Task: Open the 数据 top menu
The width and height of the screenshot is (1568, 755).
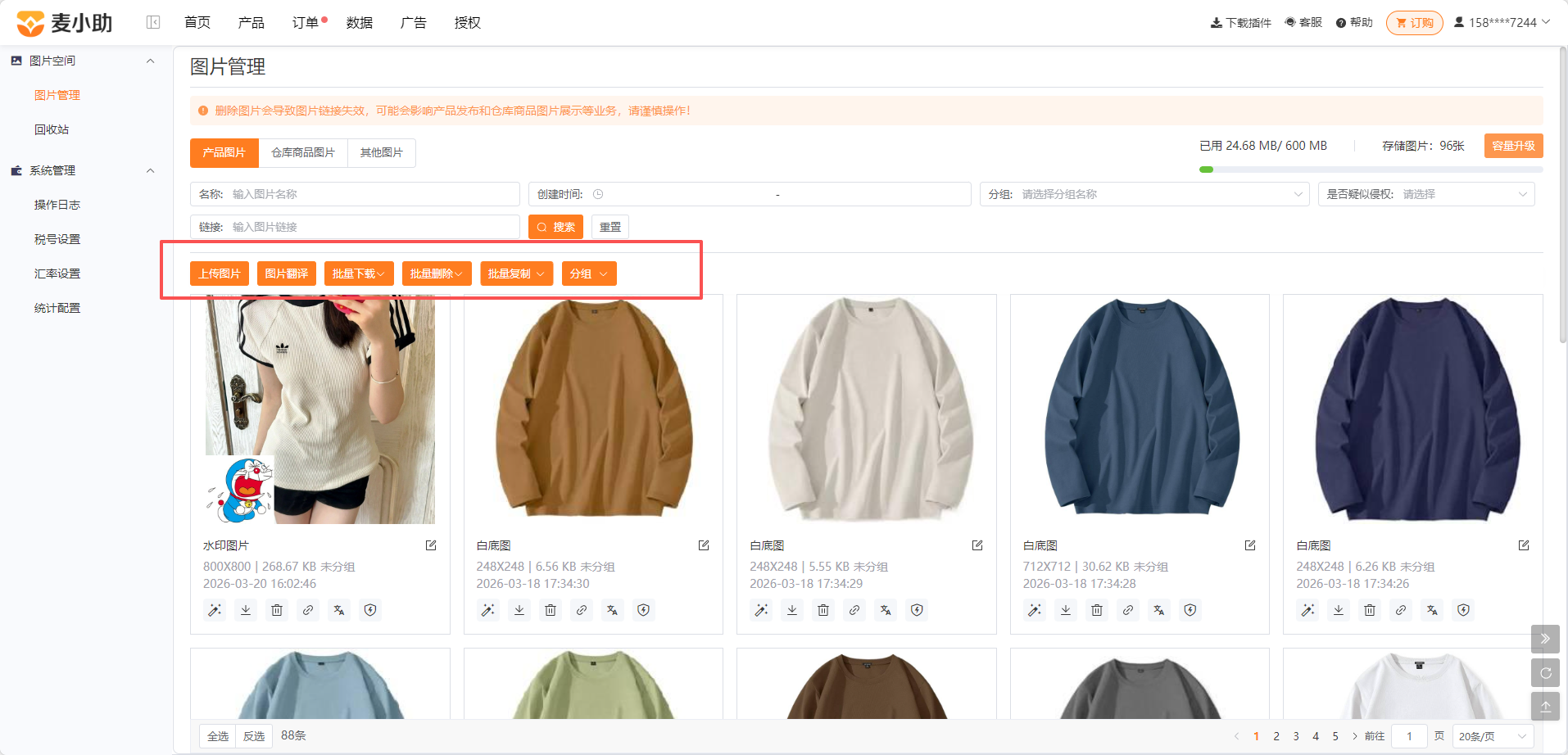Action: click(360, 23)
